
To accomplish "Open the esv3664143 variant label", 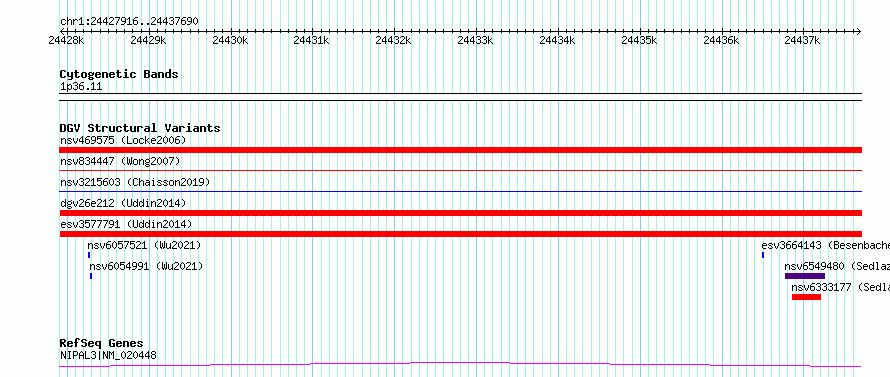I will coord(825,245).
